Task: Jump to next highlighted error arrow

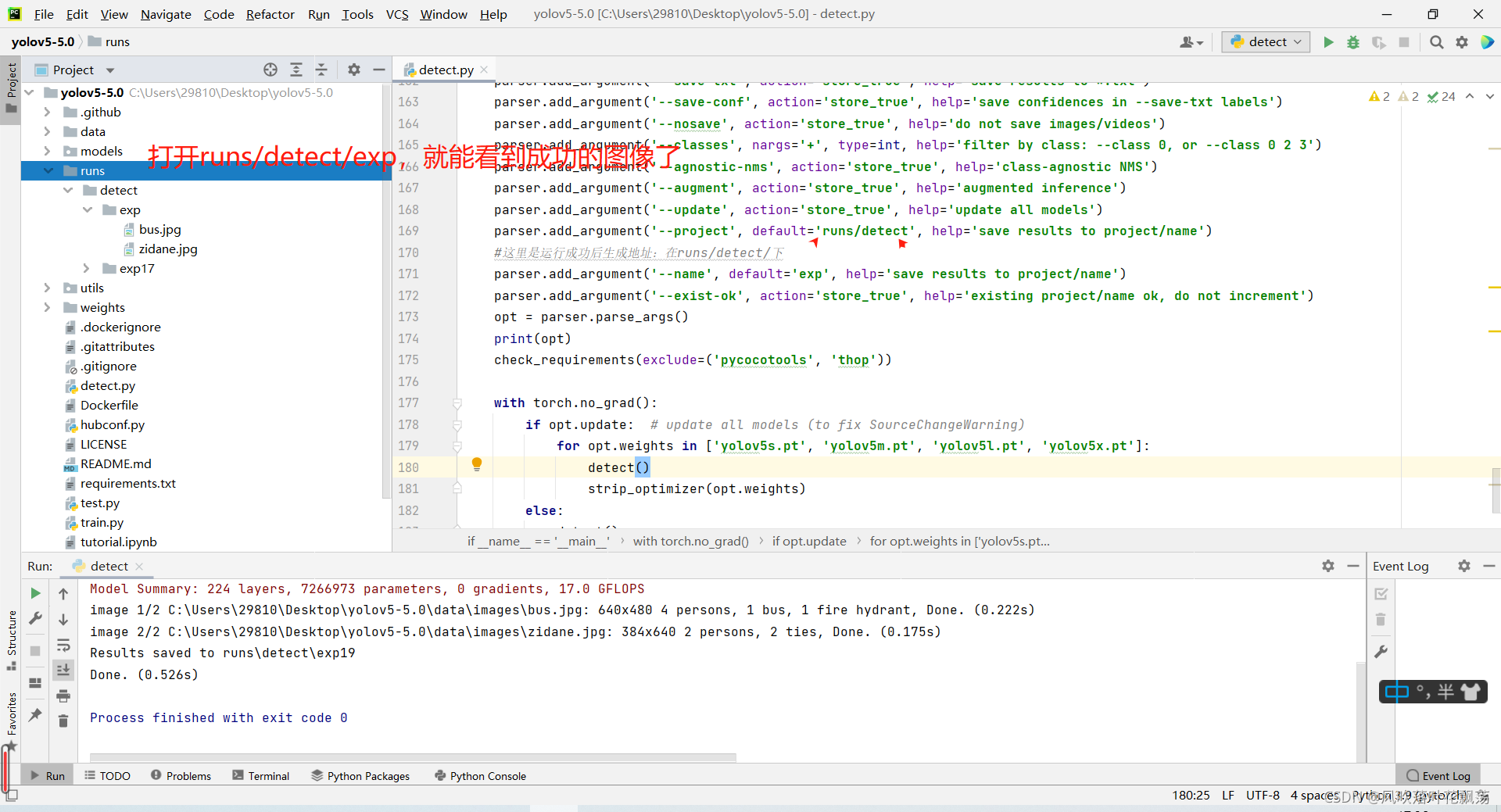Action: [1490, 96]
